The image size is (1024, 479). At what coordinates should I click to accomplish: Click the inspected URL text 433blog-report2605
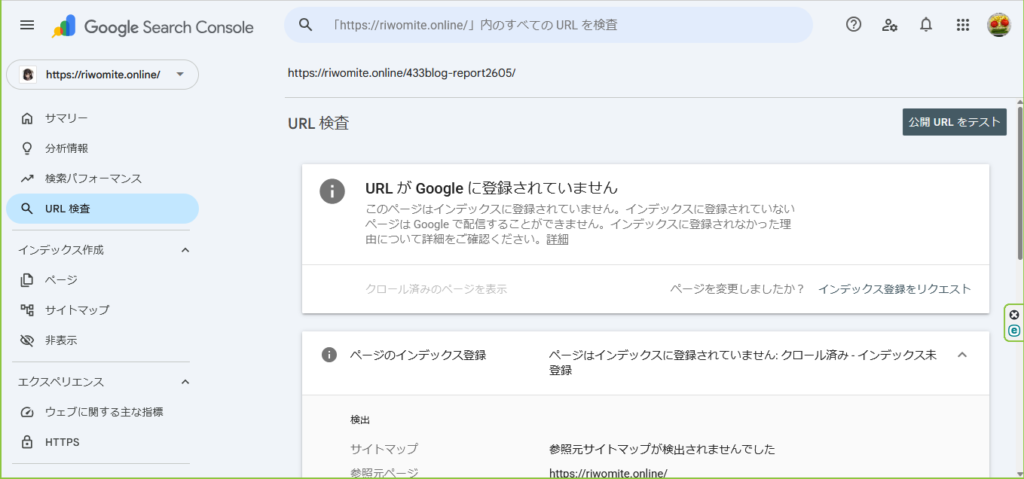point(402,73)
